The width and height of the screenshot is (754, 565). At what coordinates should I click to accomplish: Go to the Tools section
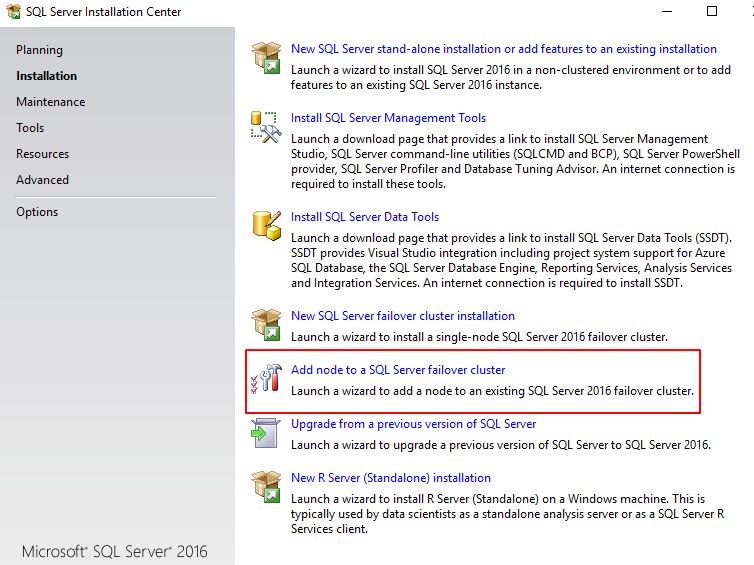(30, 128)
